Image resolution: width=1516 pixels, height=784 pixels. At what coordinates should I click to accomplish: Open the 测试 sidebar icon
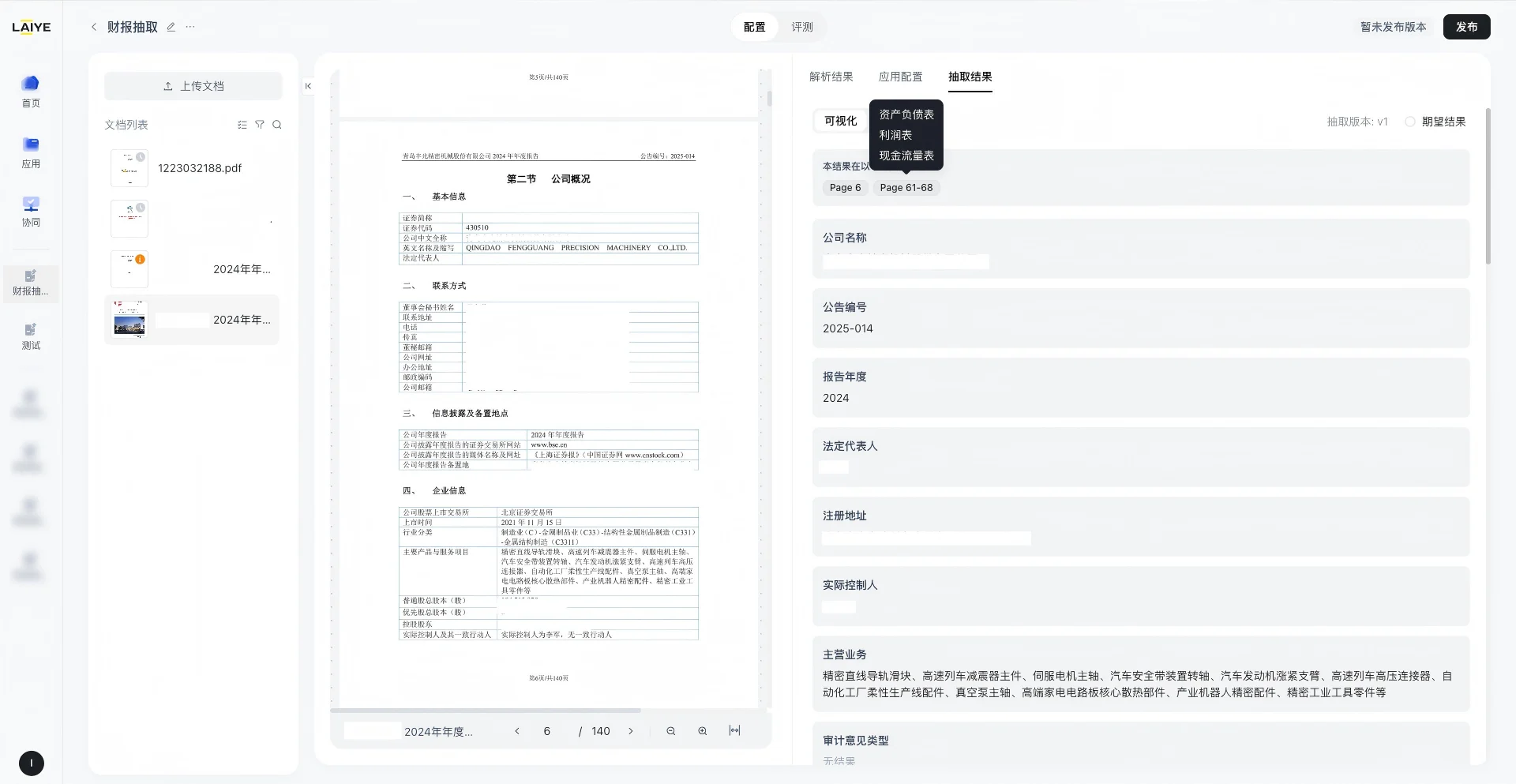[x=31, y=336]
